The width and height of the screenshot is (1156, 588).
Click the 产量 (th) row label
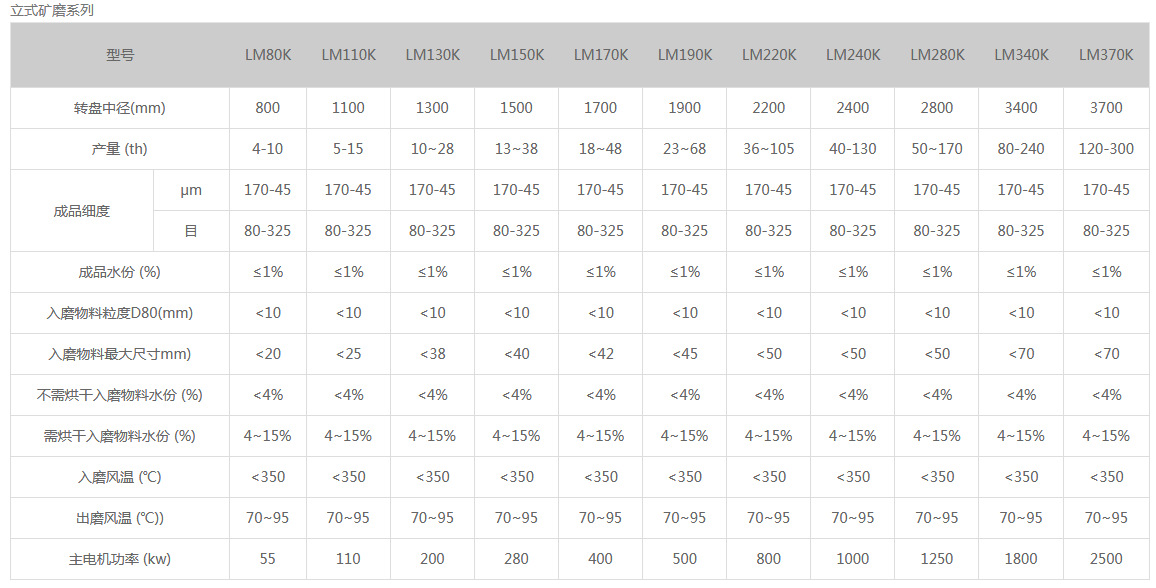120,149
